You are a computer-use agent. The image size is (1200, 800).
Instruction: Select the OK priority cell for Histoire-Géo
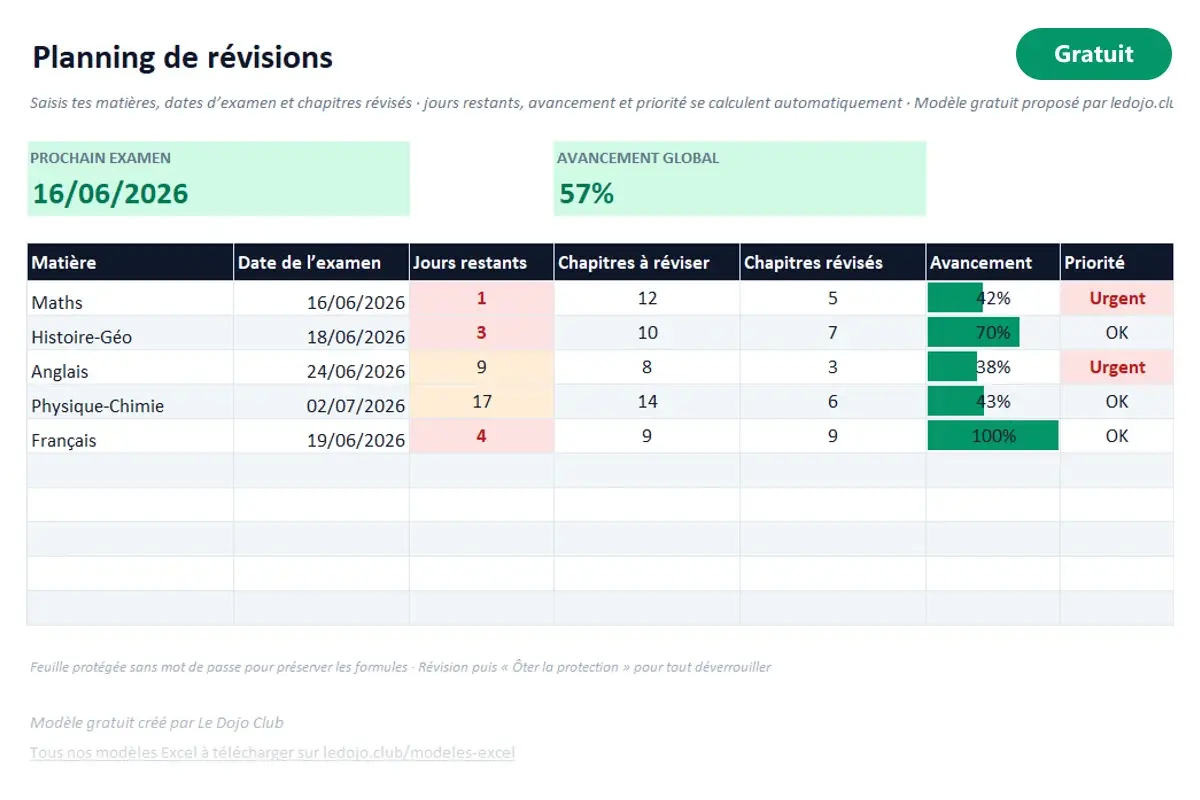(x=1117, y=334)
